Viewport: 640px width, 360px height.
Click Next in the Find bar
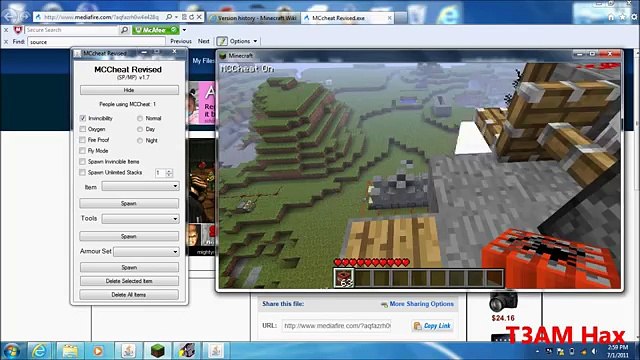204,41
